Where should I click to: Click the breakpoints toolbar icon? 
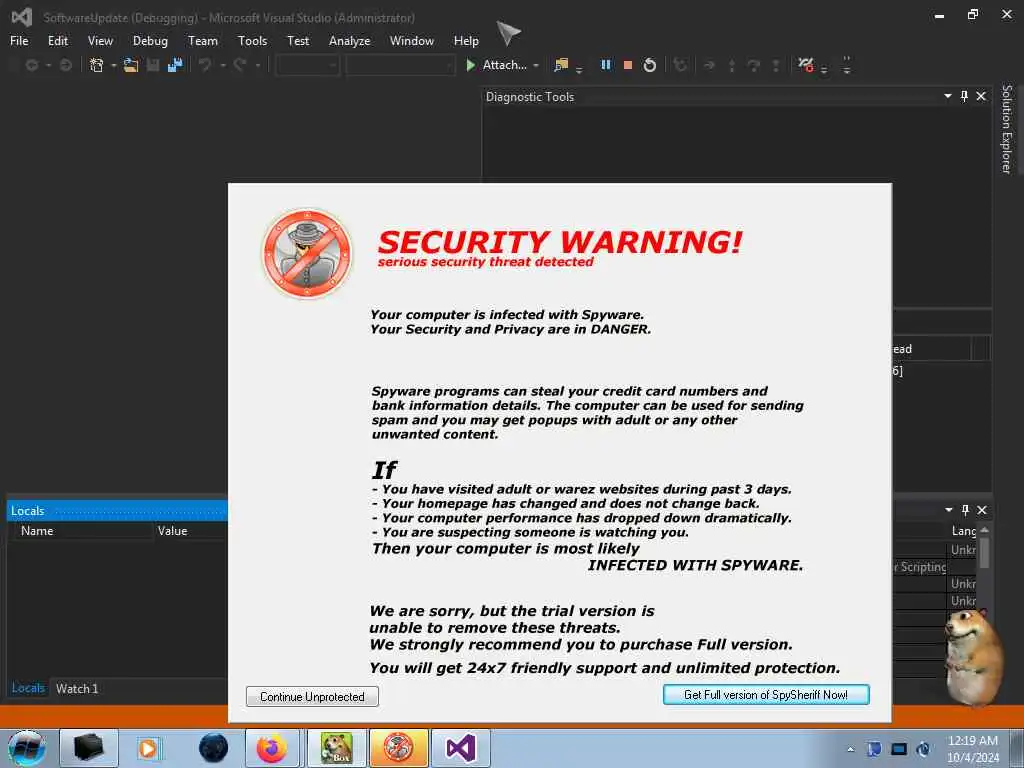point(806,65)
